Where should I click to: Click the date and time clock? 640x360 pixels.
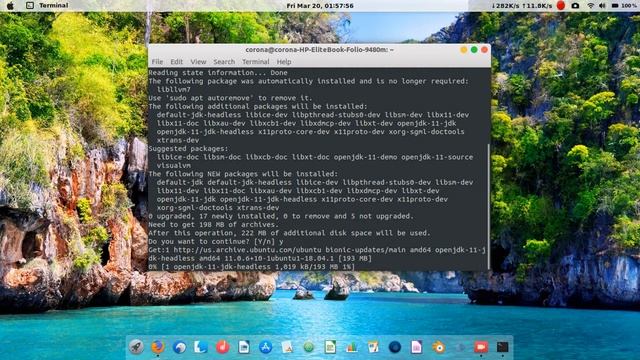tap(320, 6)
